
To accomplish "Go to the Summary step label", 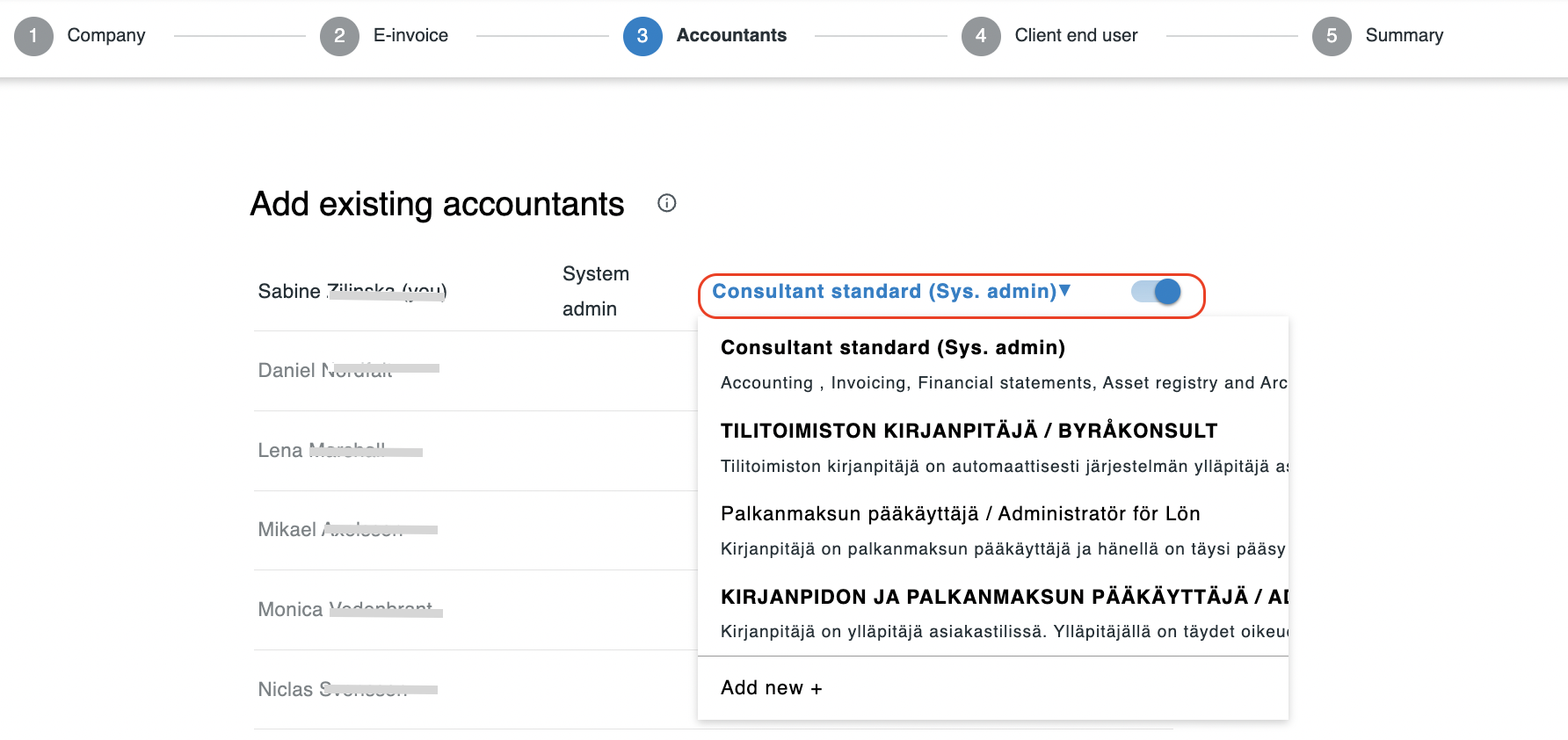I will (1404, 36).
